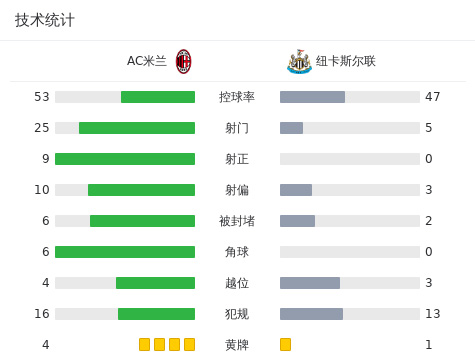Screen dimensions: 475x363
Task: Open the 纽卡斯尔联 team name link
Action: click(346, 61)
